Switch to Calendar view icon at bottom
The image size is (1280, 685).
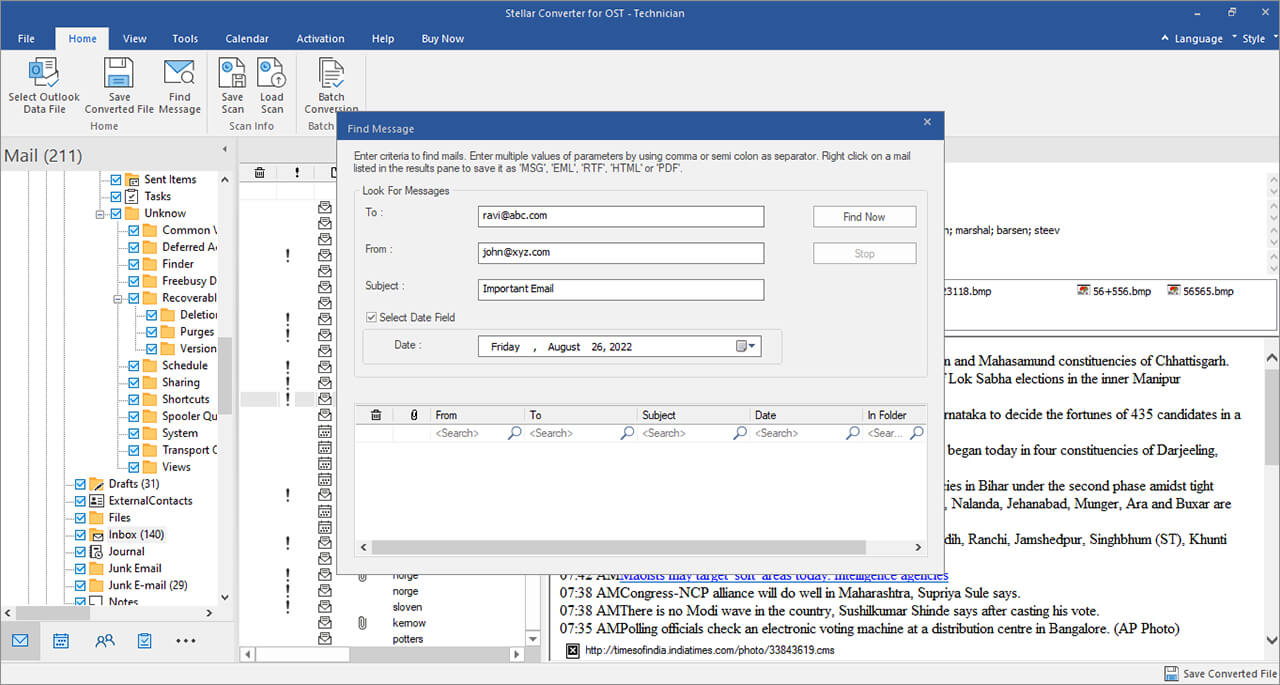[61, 640]
